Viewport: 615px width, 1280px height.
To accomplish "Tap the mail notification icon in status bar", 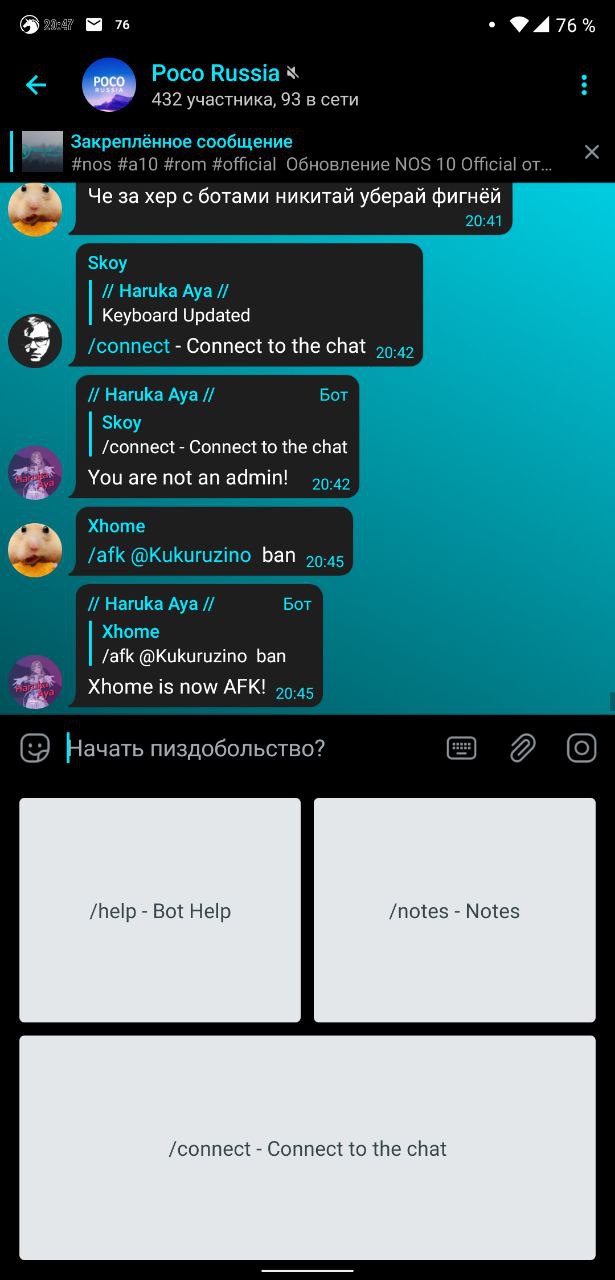I will pyautogui.click(x=94, y=24).
